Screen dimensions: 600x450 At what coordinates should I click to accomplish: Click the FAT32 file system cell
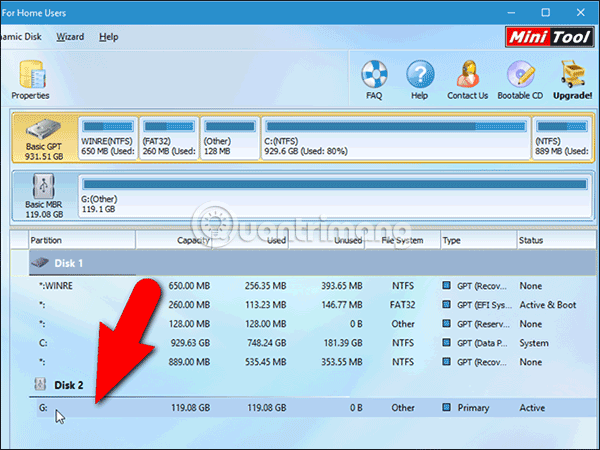403,305
